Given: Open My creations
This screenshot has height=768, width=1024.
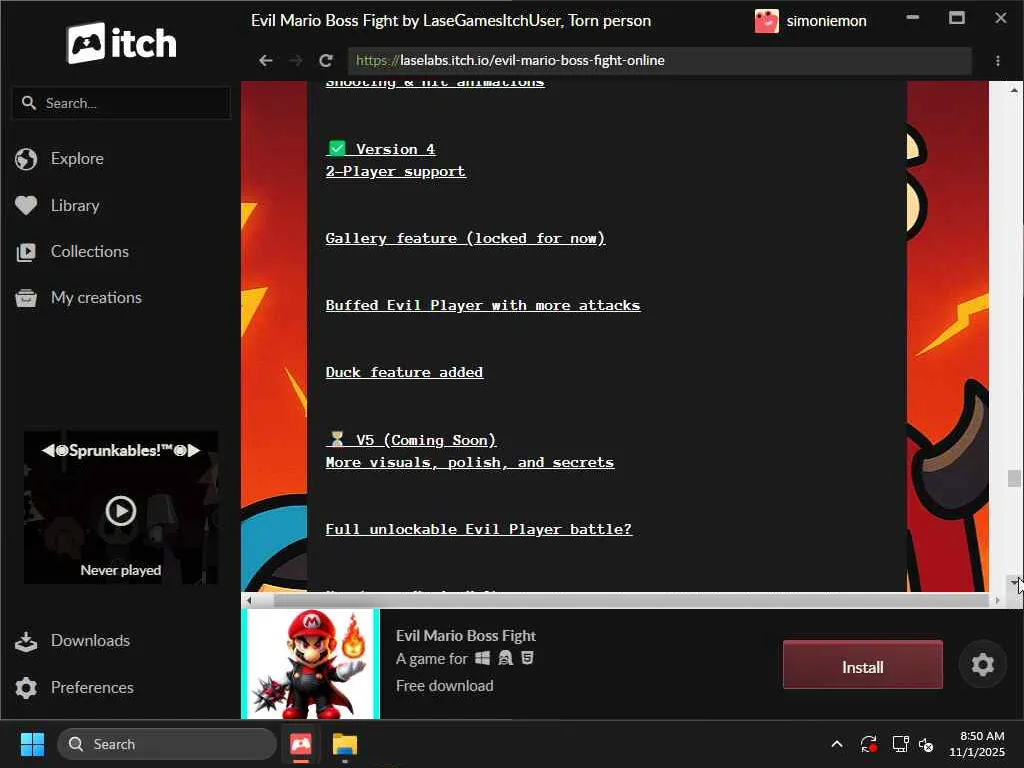Looking at the screenshot, I should pos(96,298).
